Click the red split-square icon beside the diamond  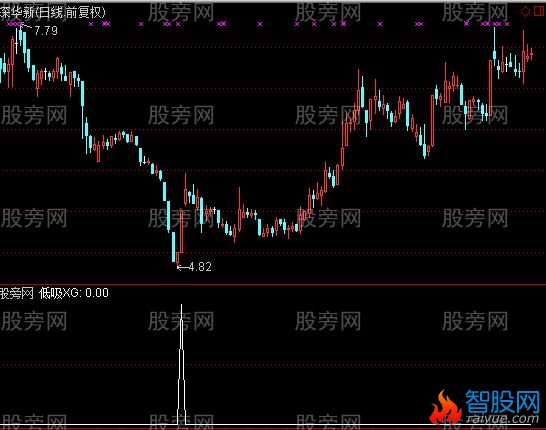click(x=539, y=11)
